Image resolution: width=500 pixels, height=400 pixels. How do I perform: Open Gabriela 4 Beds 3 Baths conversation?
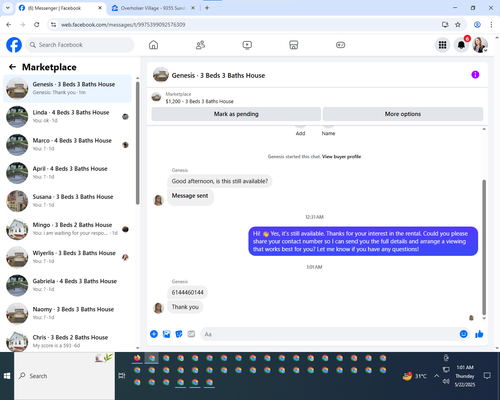point(67,285)
